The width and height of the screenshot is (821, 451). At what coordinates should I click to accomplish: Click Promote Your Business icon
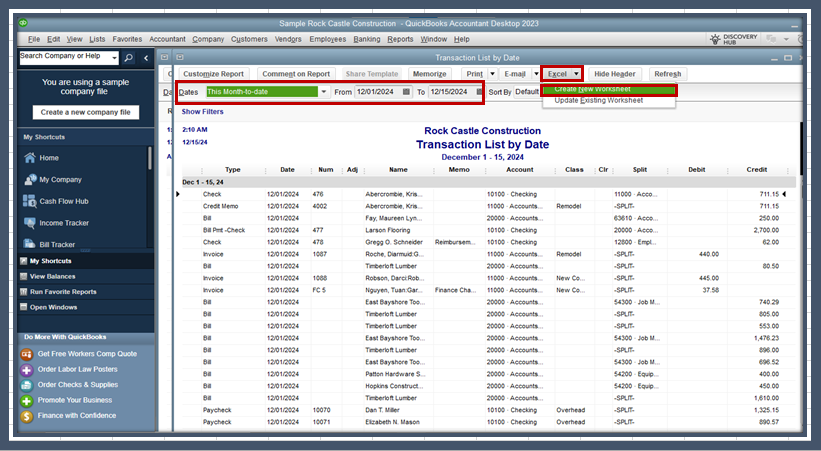tap(27, 401)
